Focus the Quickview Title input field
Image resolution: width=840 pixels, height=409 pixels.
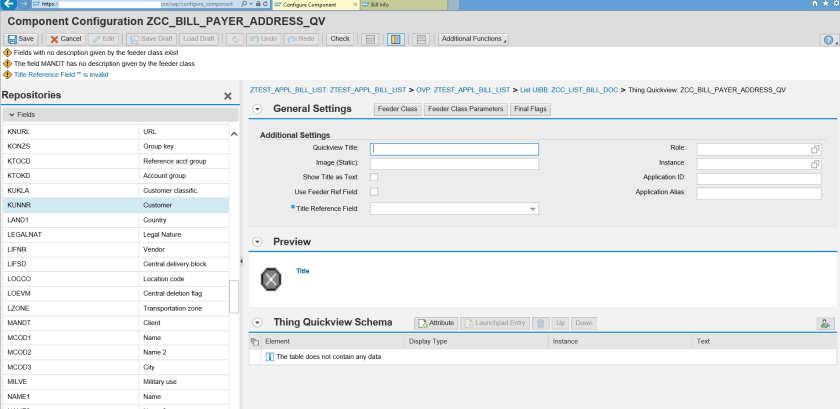tap(454, 150)
